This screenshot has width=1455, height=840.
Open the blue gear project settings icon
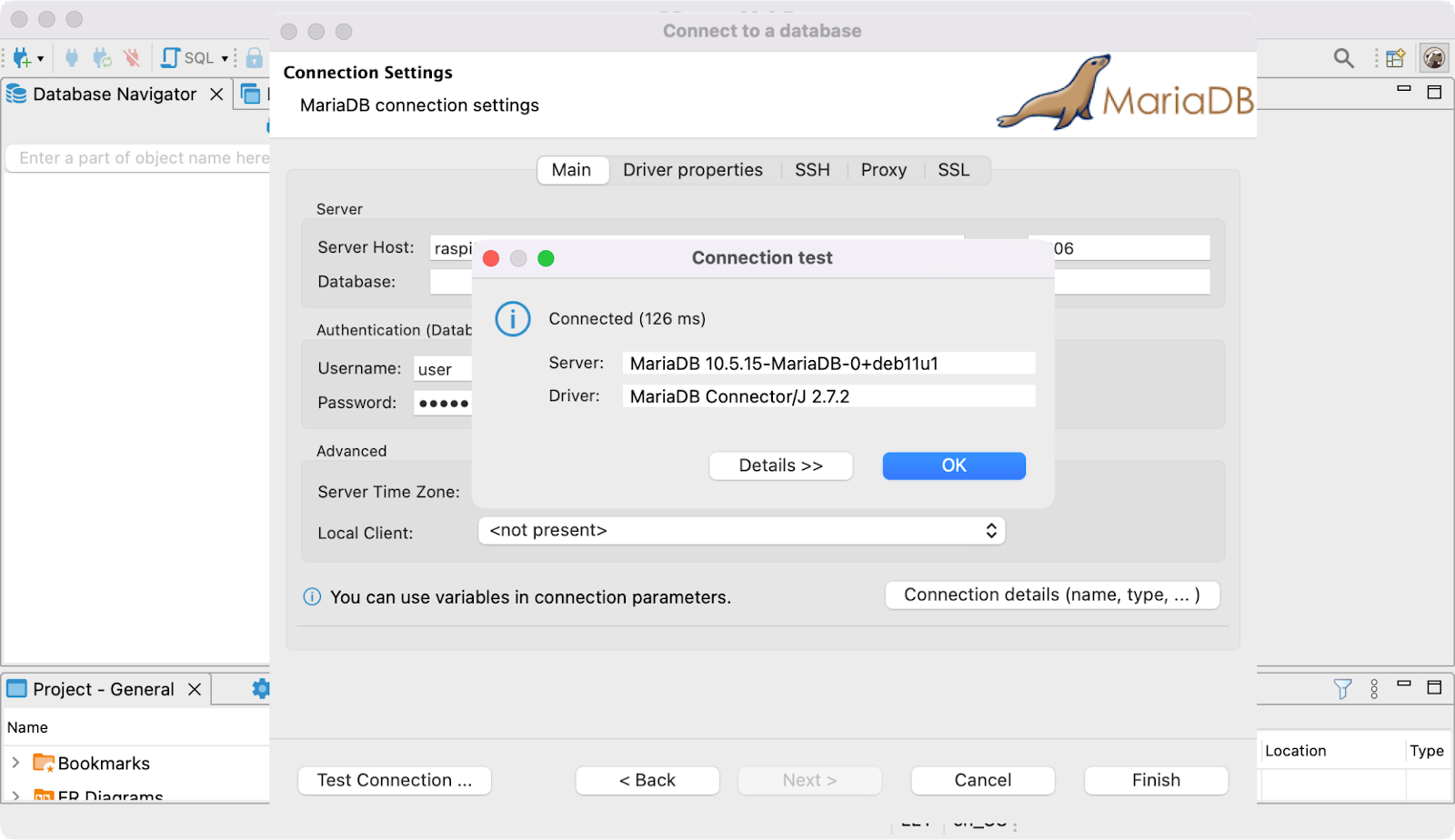click(260, 689)
